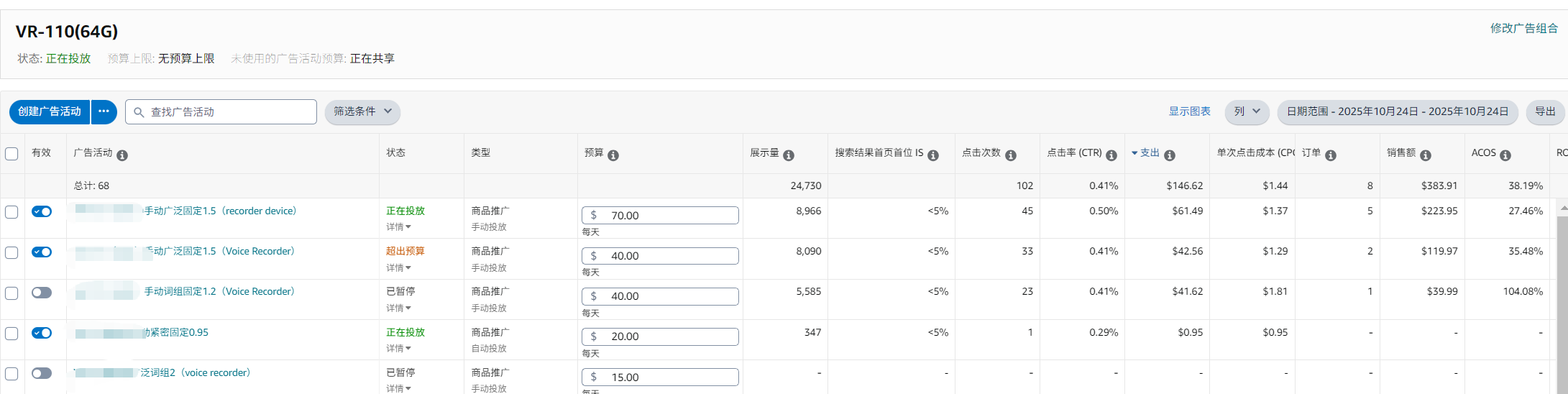
Task: Open the 修改广告组合 link
Action: (1523, 28)
